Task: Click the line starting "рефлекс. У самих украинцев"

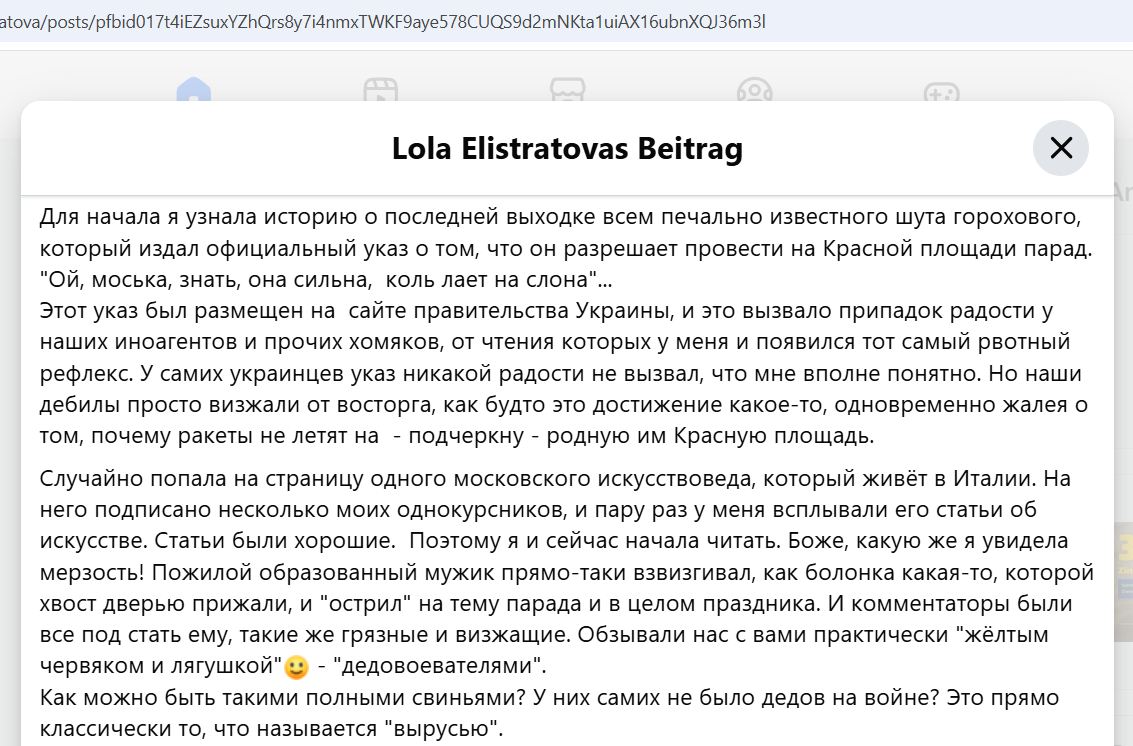Action: click(560, 373)
